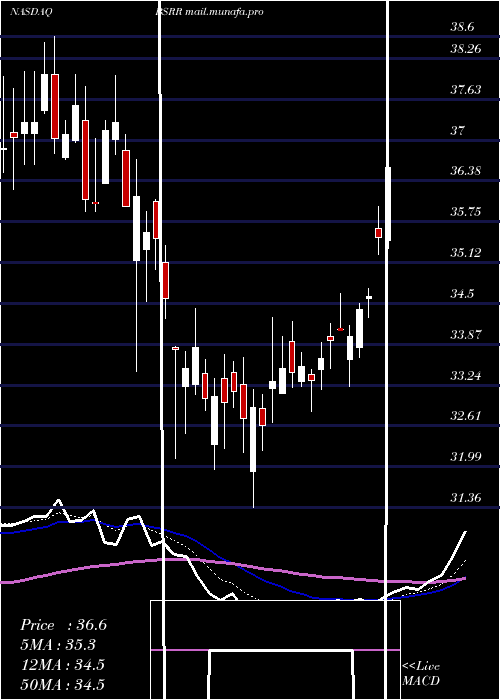Click the 38.26 price axis label
500x700 pixels.
click(466, 48)
